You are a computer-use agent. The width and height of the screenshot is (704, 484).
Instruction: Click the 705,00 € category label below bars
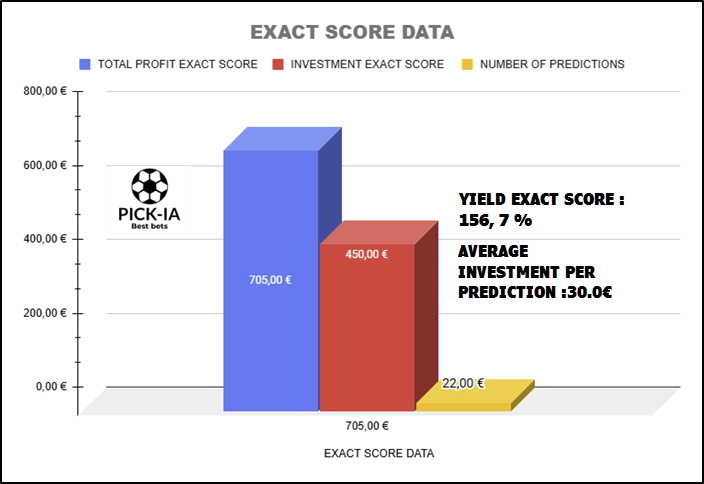coord(367,426)
